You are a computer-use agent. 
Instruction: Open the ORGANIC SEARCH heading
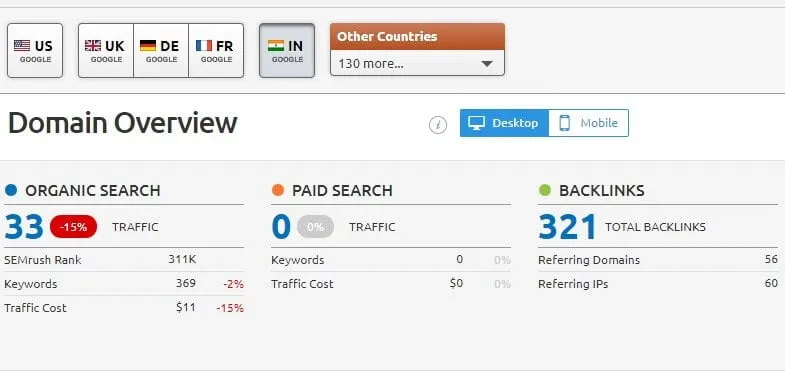[x=93, y=191]
